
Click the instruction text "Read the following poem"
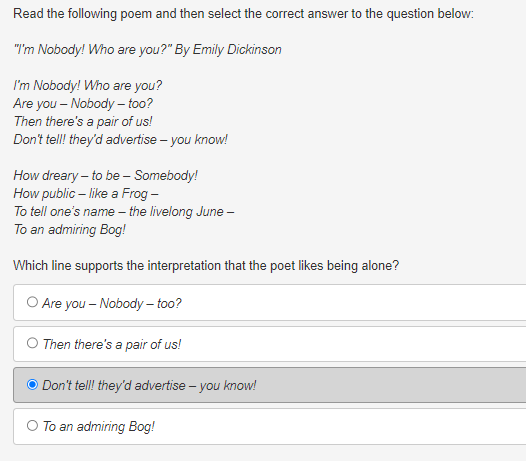(243, 14)
